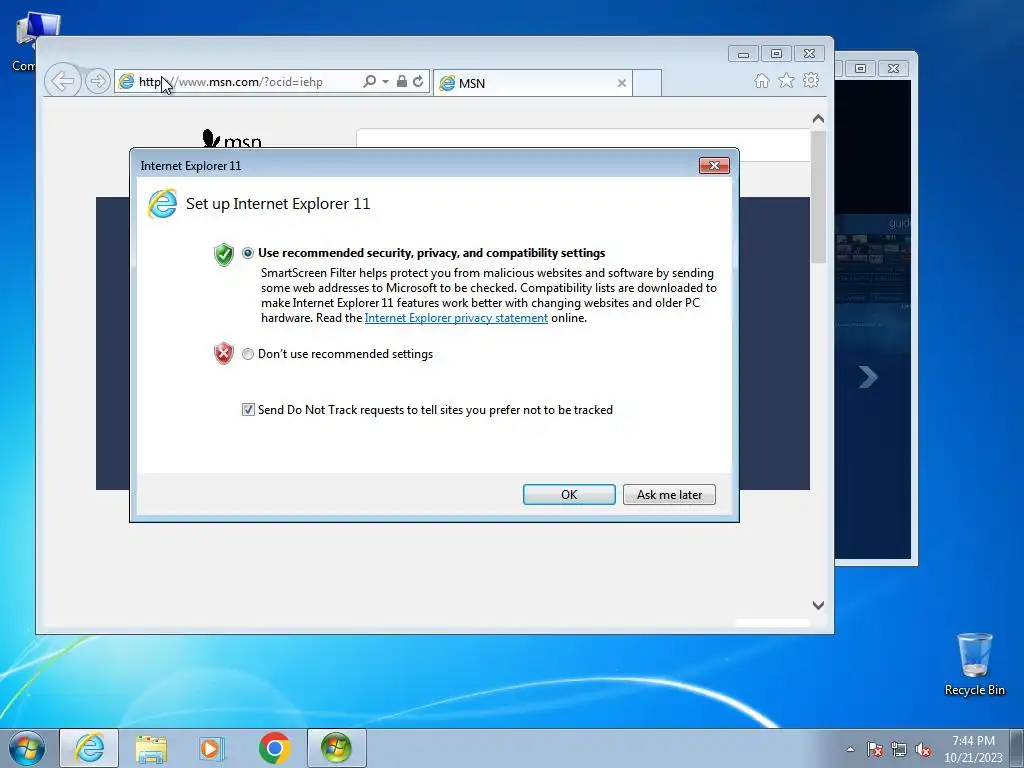Open Favorites star icon
Viewport: 1024px width, 768px height.
tap(786, 81)
